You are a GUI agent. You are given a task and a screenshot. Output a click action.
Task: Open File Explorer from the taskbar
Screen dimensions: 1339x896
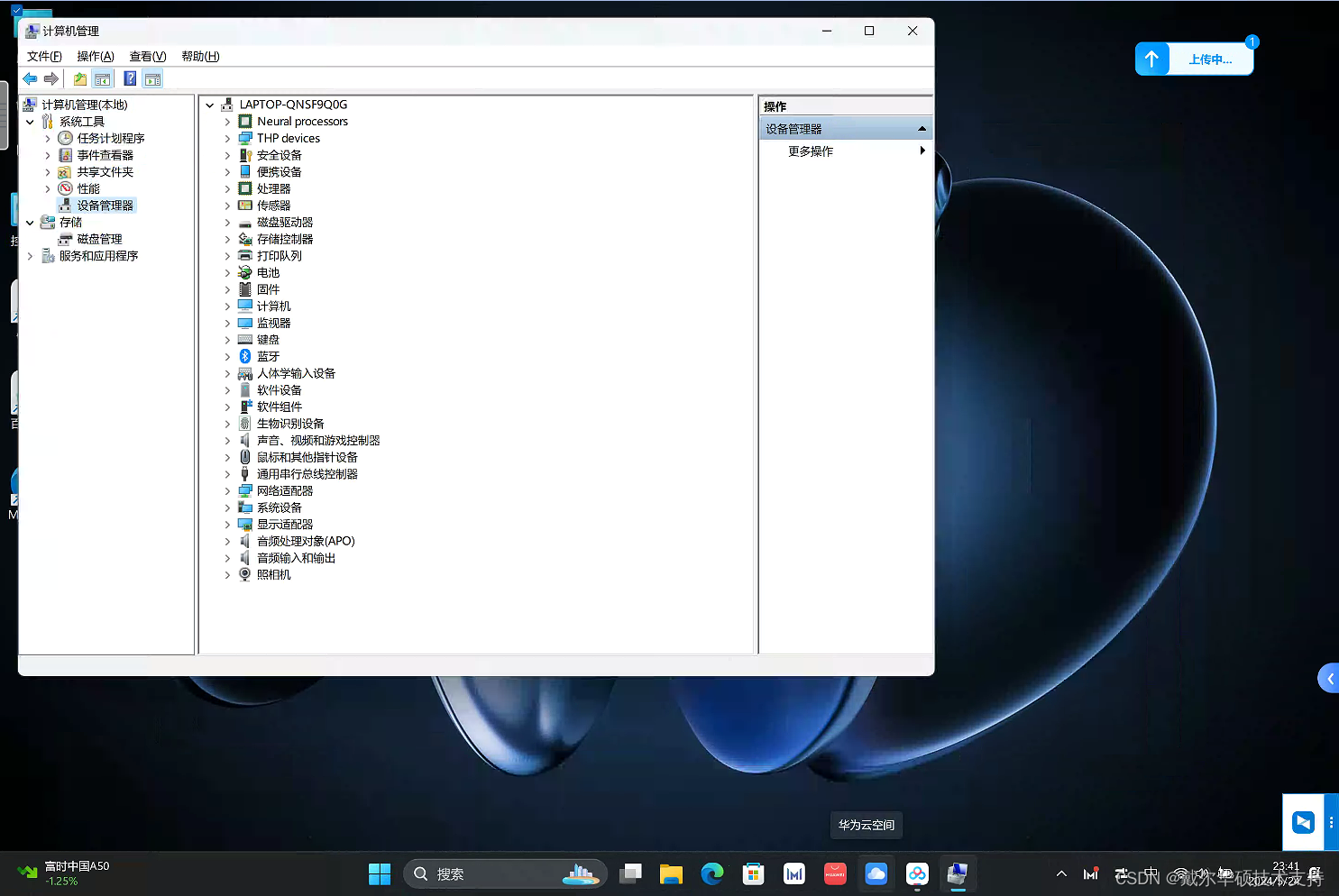671,873
